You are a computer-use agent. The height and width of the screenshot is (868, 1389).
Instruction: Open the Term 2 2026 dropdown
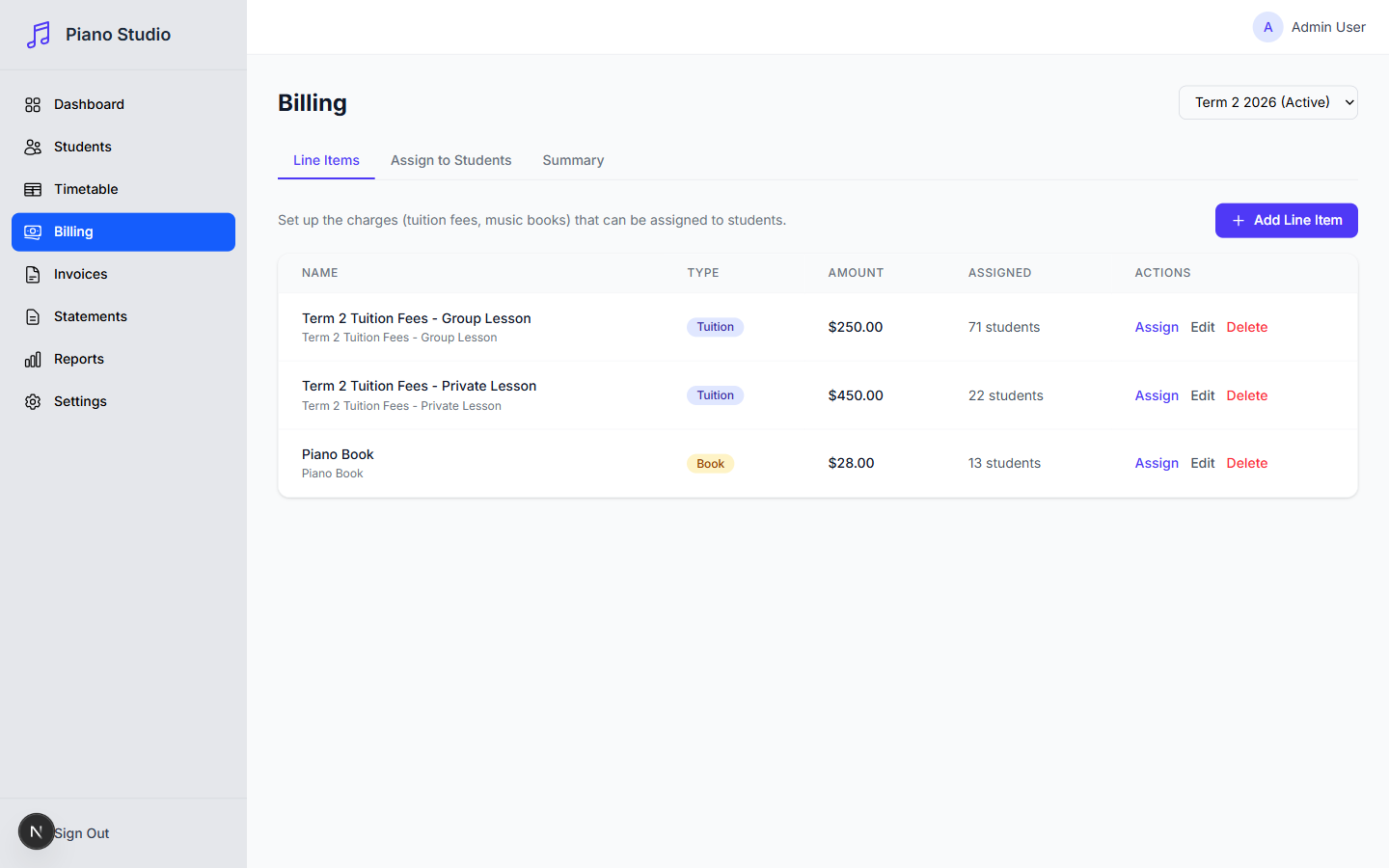point(1267,102)
